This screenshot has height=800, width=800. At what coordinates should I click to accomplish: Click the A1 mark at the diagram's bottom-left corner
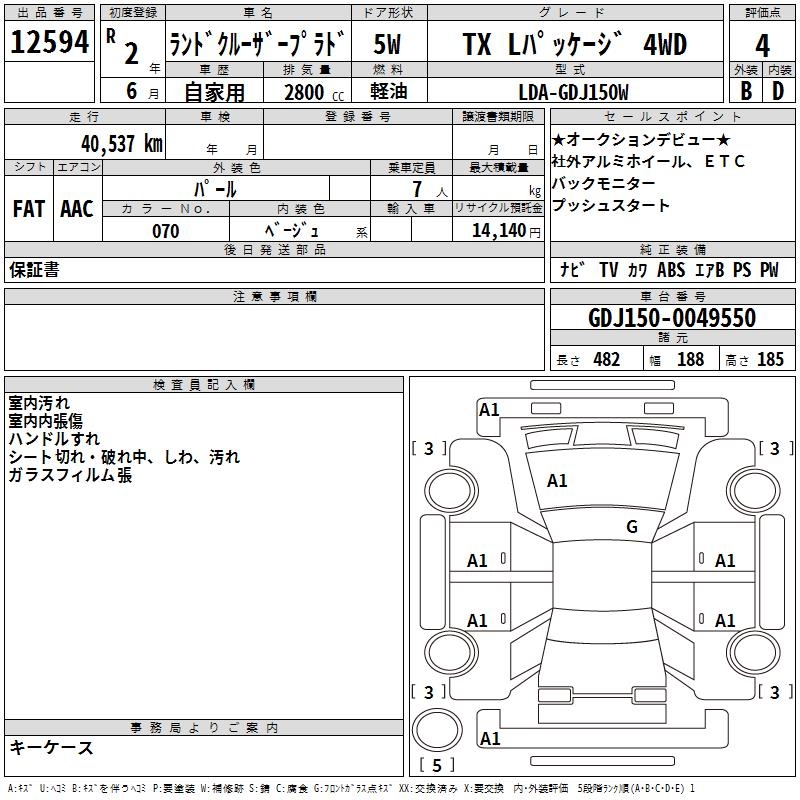point(489,739)
